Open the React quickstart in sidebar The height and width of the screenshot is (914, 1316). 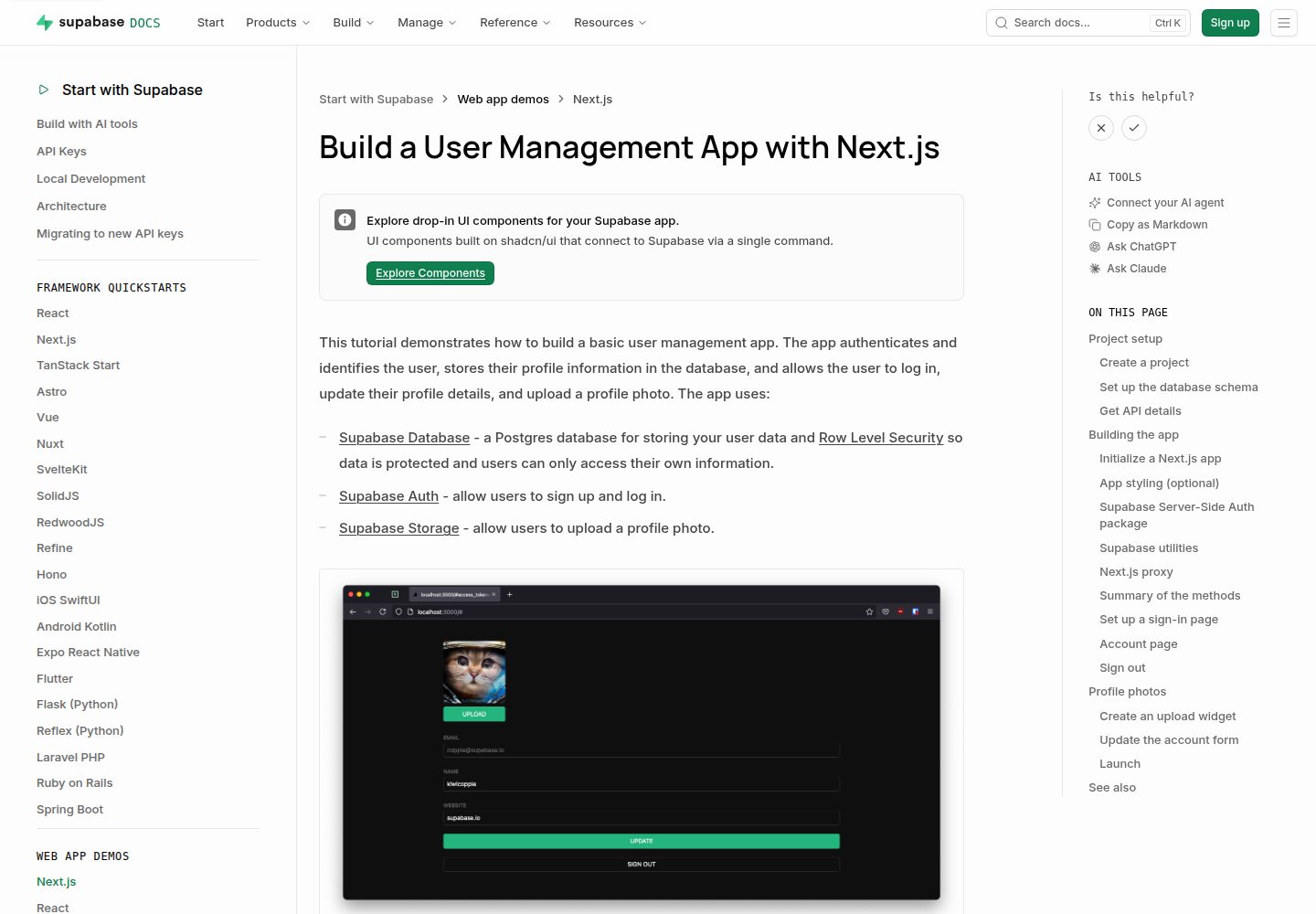pyautogui.click(x=53, y=314)
